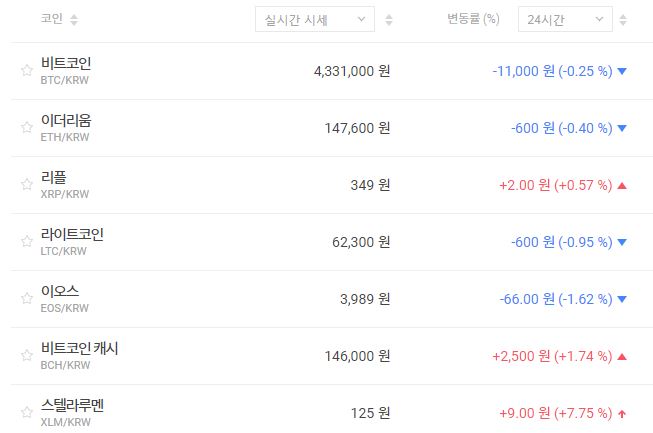Screen dimensions: 653x433
Task: Sort by coin name arrows icon
Action: pos(75,20)
